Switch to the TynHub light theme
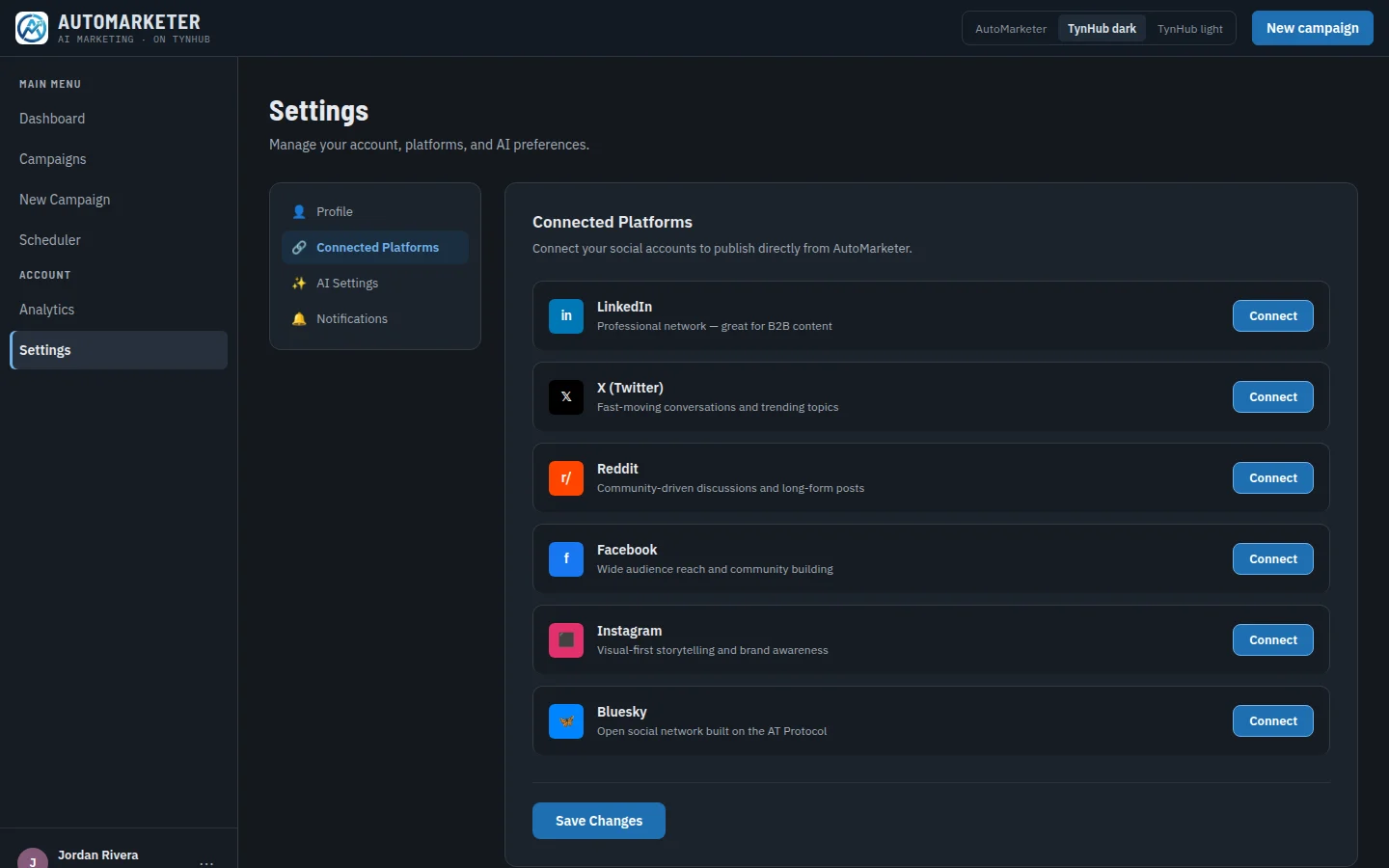 click(1190, 29)
